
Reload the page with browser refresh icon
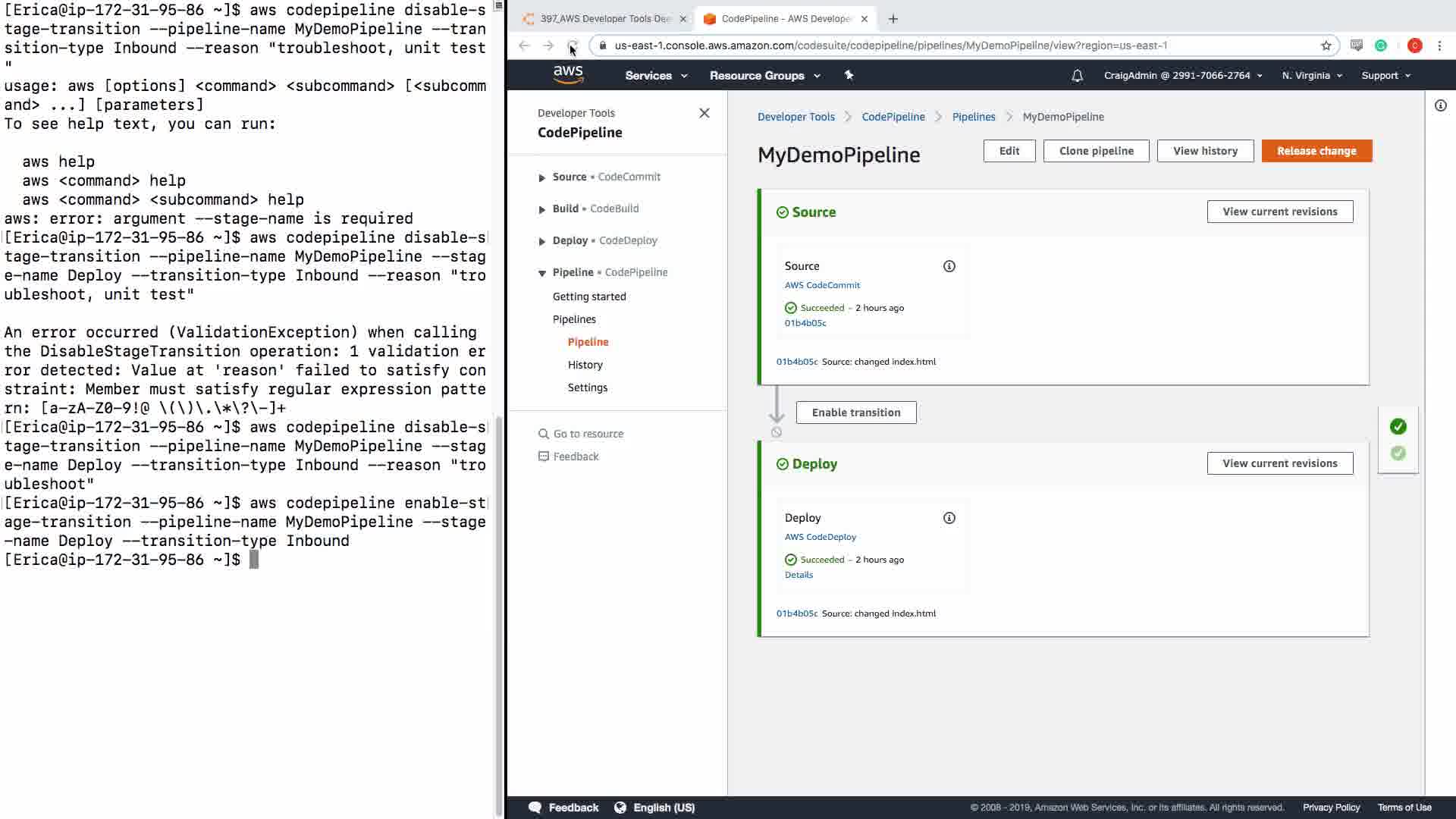coord(573,45)
